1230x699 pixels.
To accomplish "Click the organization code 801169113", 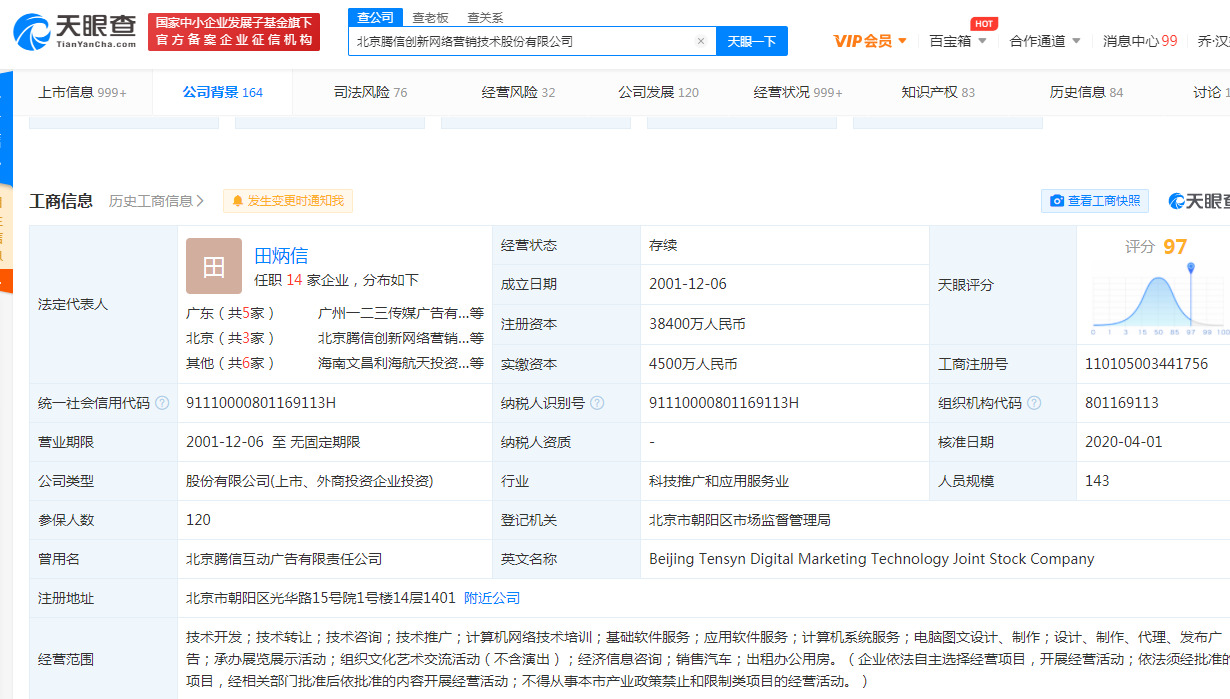I will 1122,403.
